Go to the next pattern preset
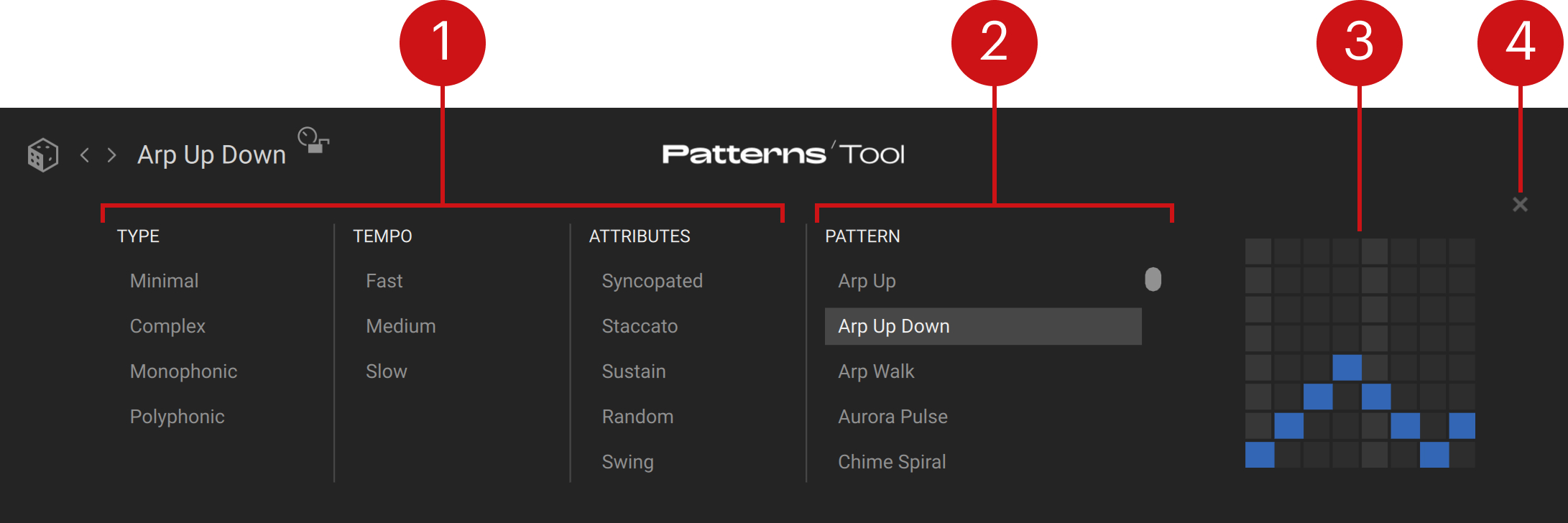This screenshot has width=1568, height=523. (x=111, y=154)
